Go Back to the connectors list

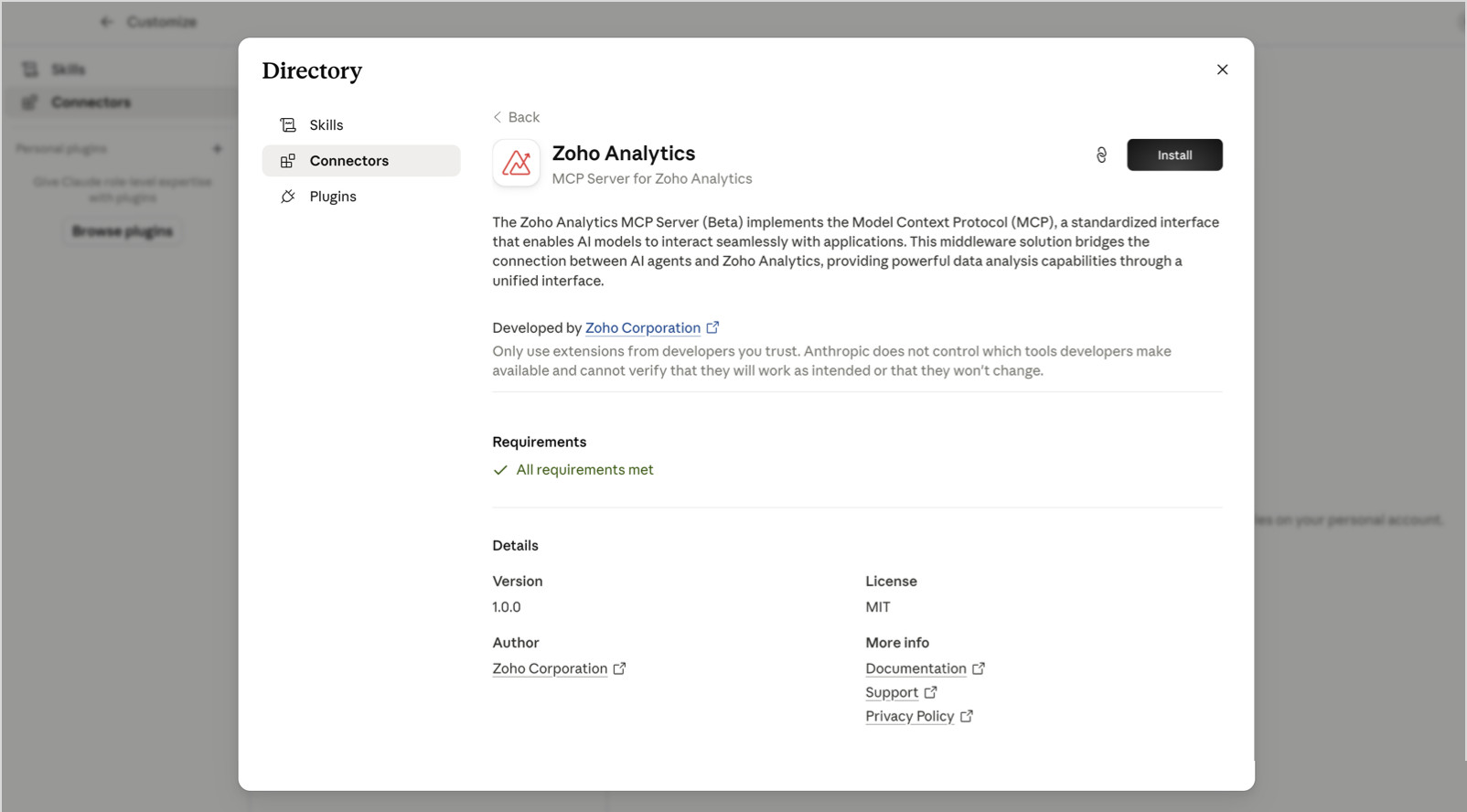pyautogui.click(x=517, y=117)
